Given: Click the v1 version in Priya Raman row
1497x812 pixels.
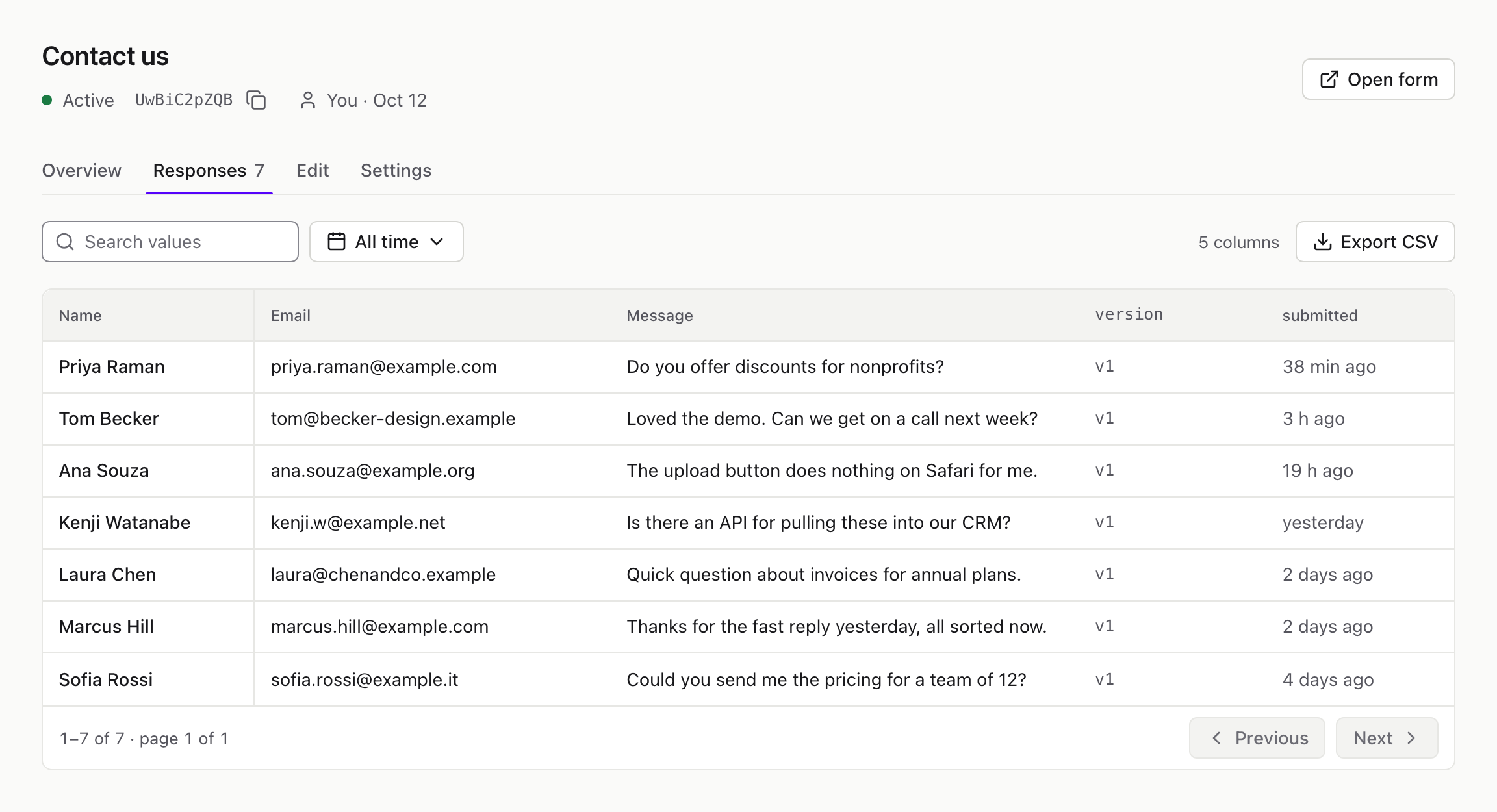Looking at the screenshot, I should point(1105,366).
